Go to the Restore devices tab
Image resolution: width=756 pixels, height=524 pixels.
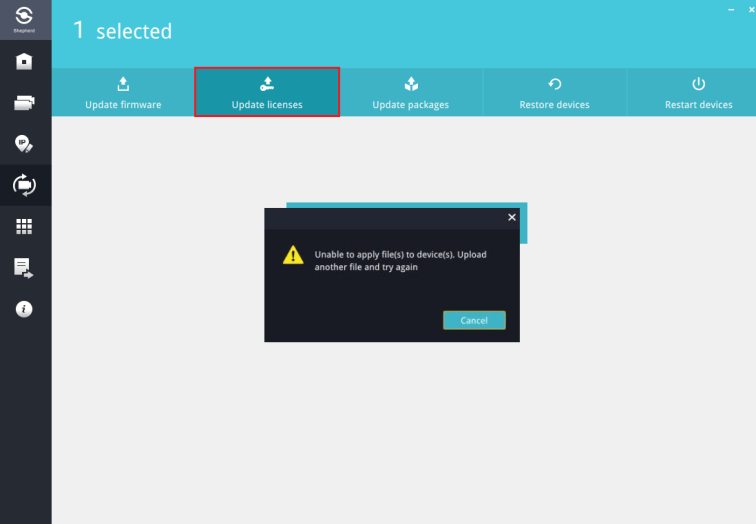click(x=554, y=93)
